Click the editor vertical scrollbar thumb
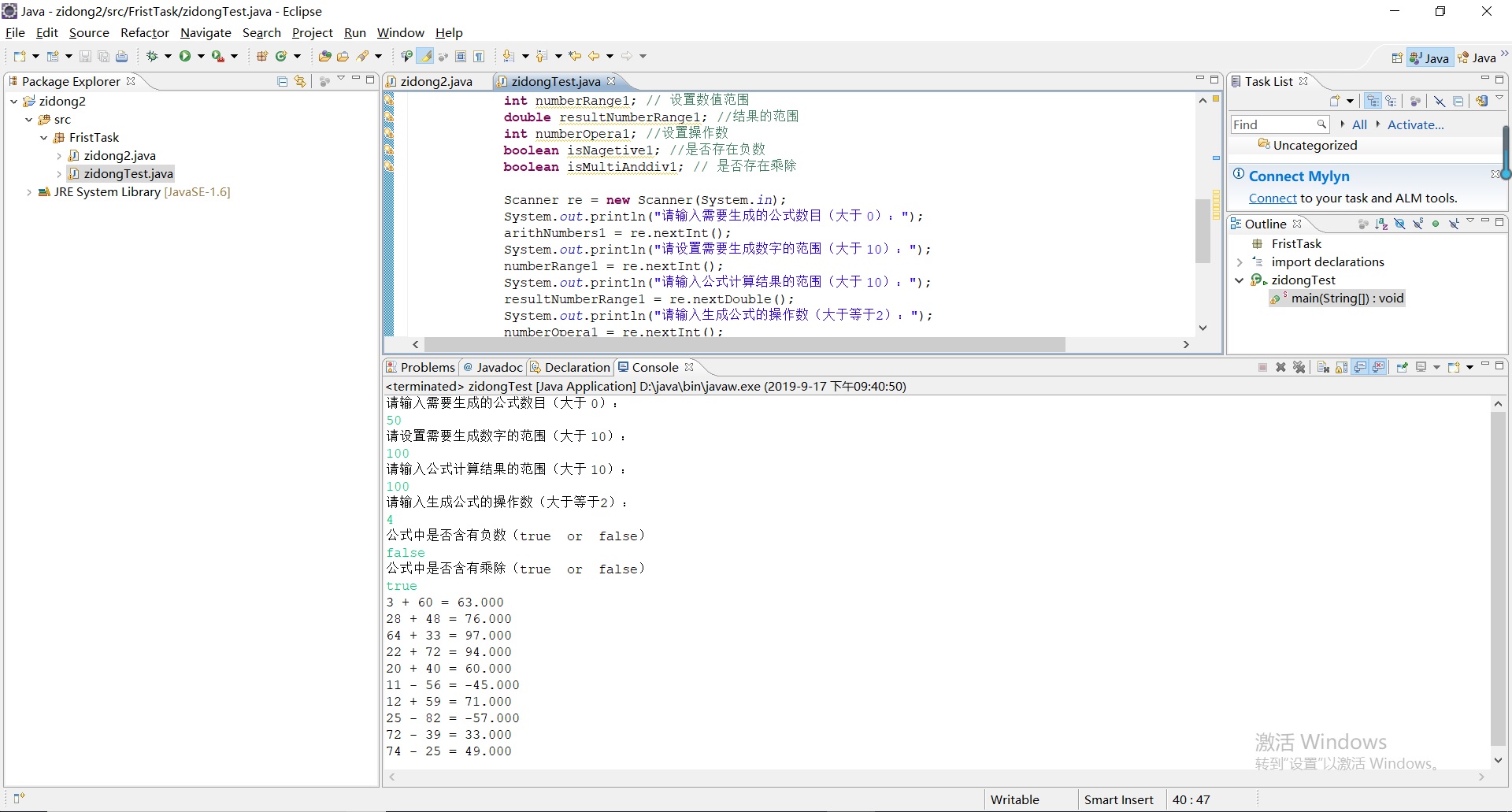The width and height of the screenshot is (1512, 812). tap(1203, 231)
